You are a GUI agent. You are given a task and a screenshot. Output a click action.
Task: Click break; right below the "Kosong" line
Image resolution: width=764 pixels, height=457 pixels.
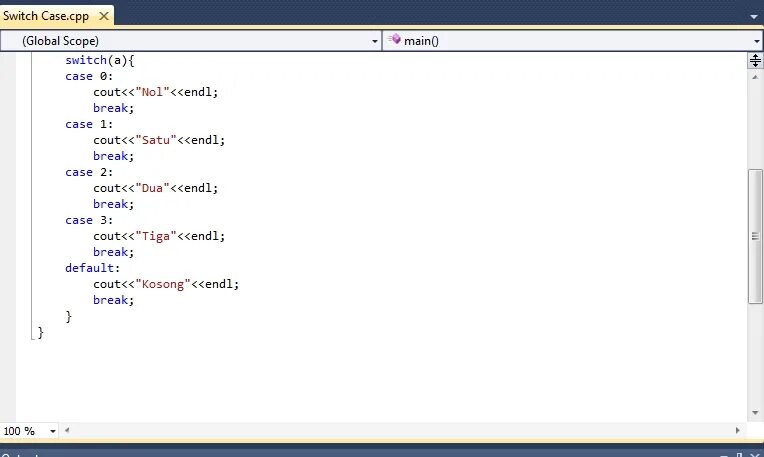click(114, 301)
